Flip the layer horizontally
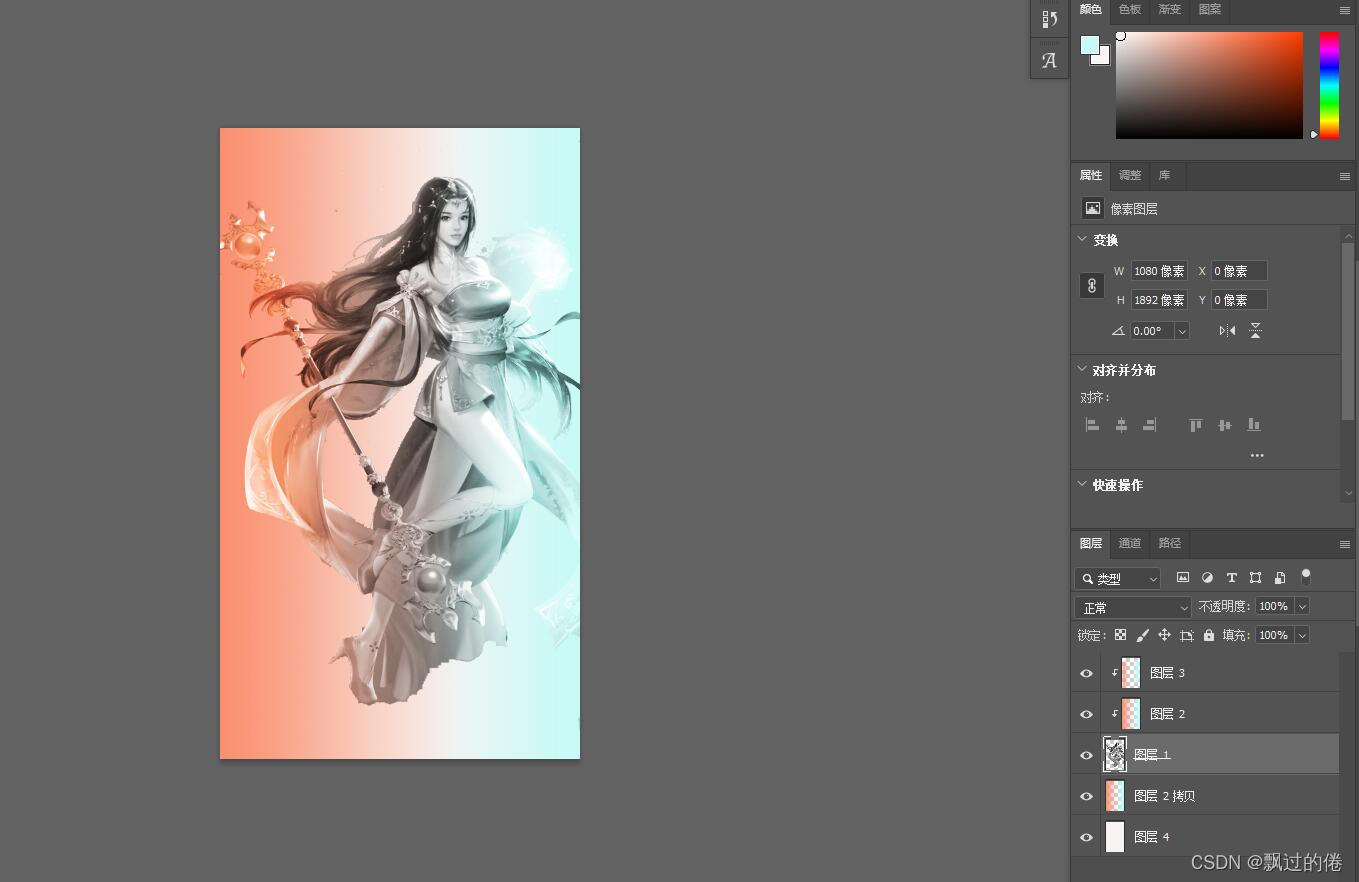The width and height of the screenshot is (1359, 882). point(1227,331)
